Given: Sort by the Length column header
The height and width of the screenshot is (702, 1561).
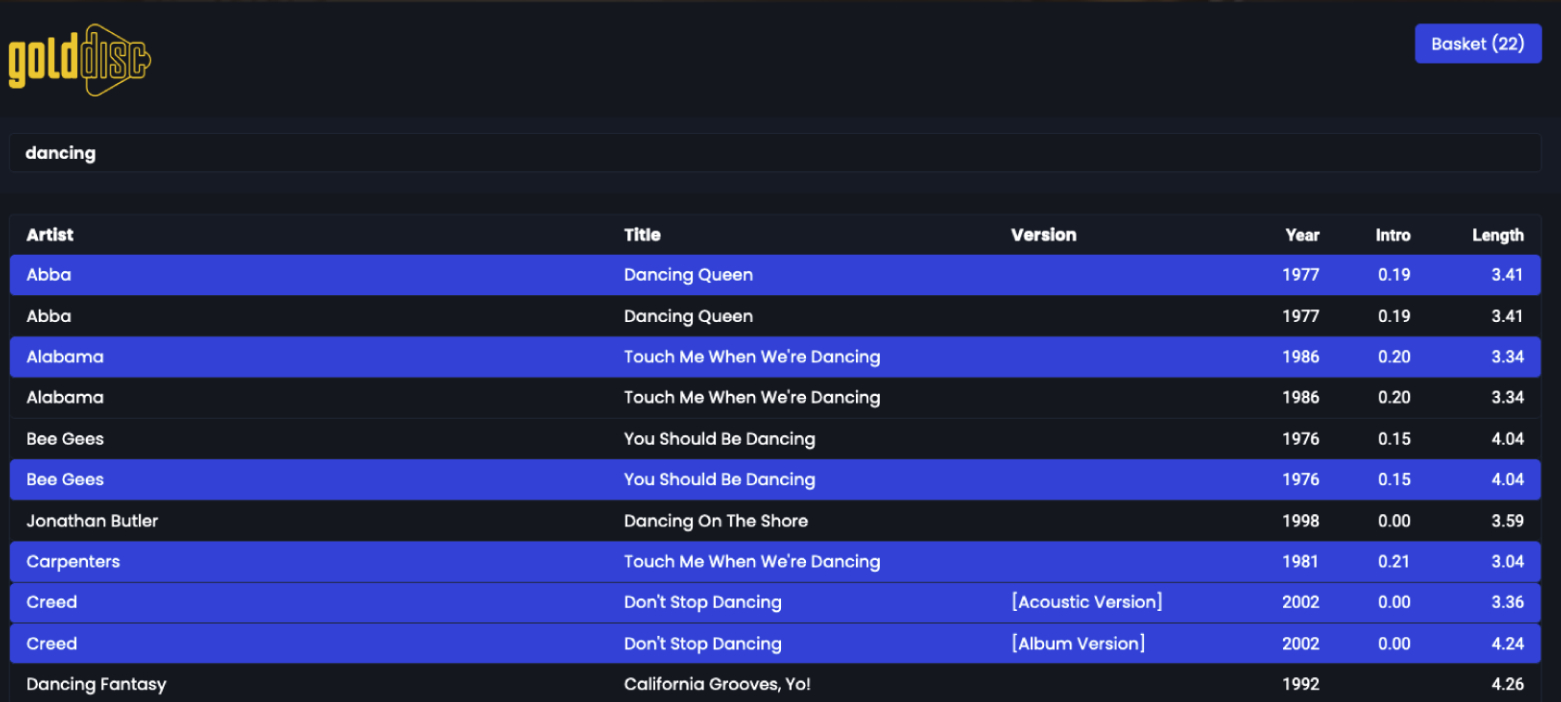Looking at the screenshot, I should (x=1497, y=235).
